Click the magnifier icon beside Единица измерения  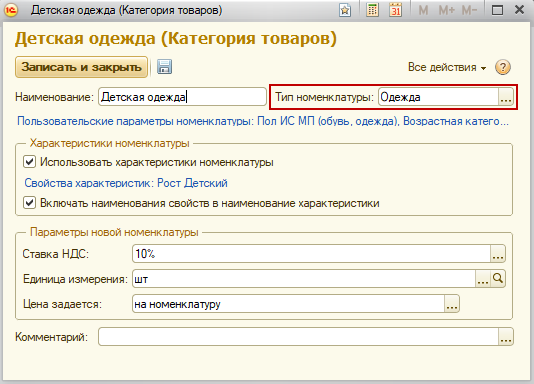coord(498,279)
